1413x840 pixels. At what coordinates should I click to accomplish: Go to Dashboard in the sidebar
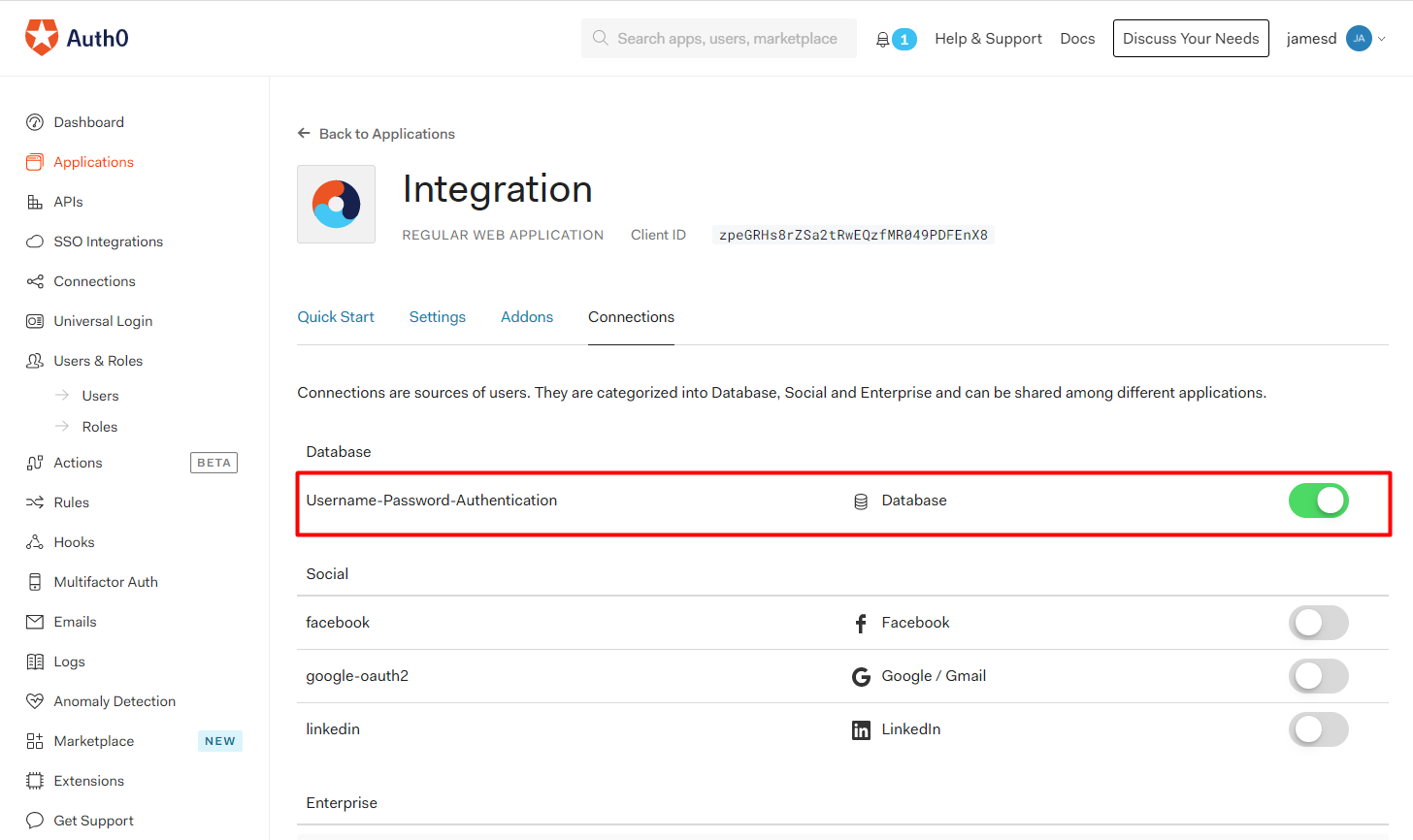[89, 122]
